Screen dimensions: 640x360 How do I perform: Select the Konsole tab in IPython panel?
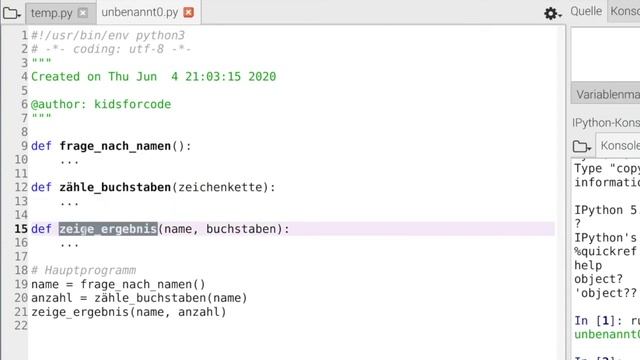[620, 145]
